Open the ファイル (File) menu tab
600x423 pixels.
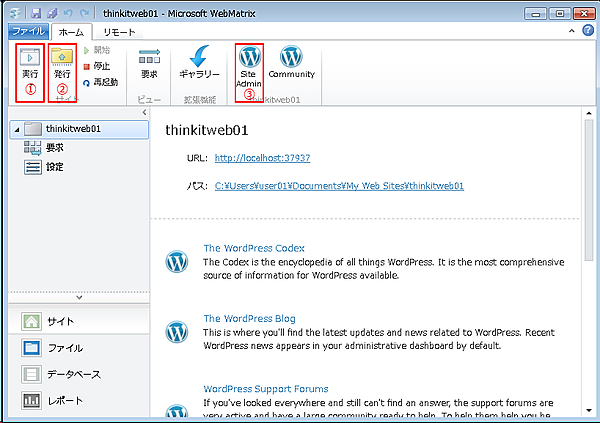(x=24, y=32)
